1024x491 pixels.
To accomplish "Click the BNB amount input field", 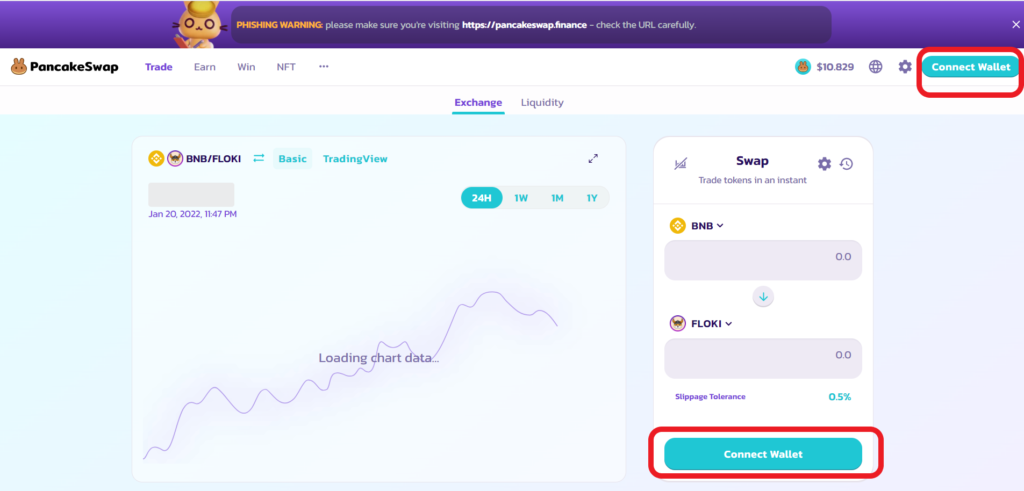I will point(763,260).
